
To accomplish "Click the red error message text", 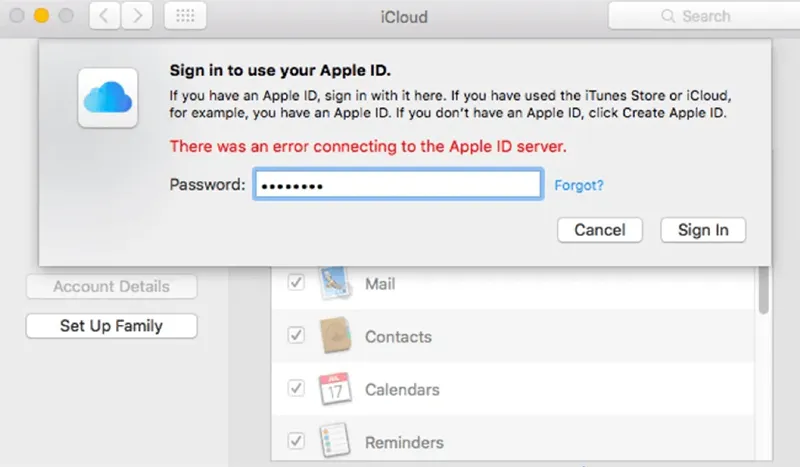I will coord(368,146).
